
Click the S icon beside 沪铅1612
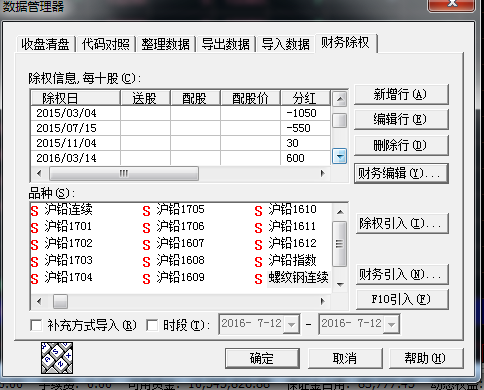click(x=258, y=245)
